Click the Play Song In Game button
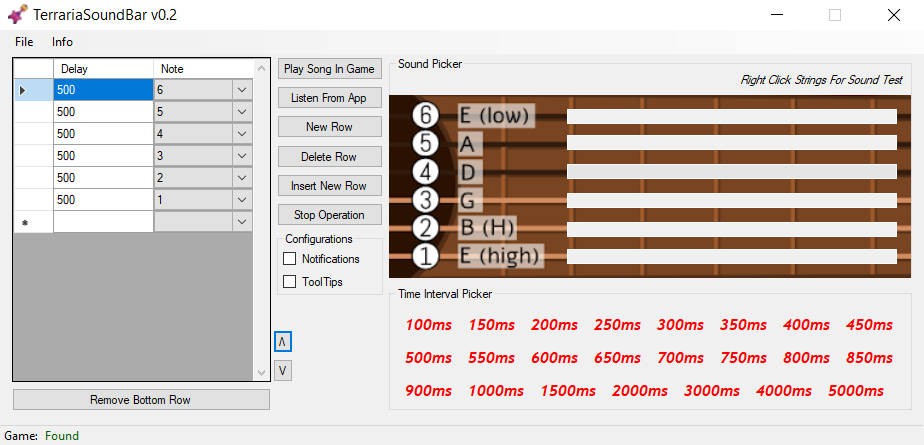Image resolution: width=924 pixels, height=445 pixels. point(329,69)
